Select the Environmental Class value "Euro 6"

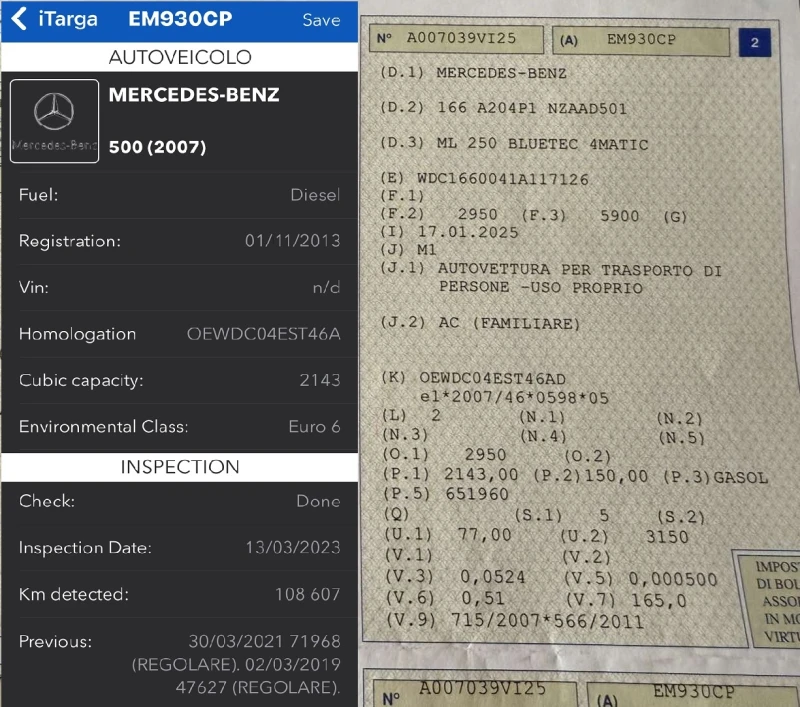(x=314, y=426)
